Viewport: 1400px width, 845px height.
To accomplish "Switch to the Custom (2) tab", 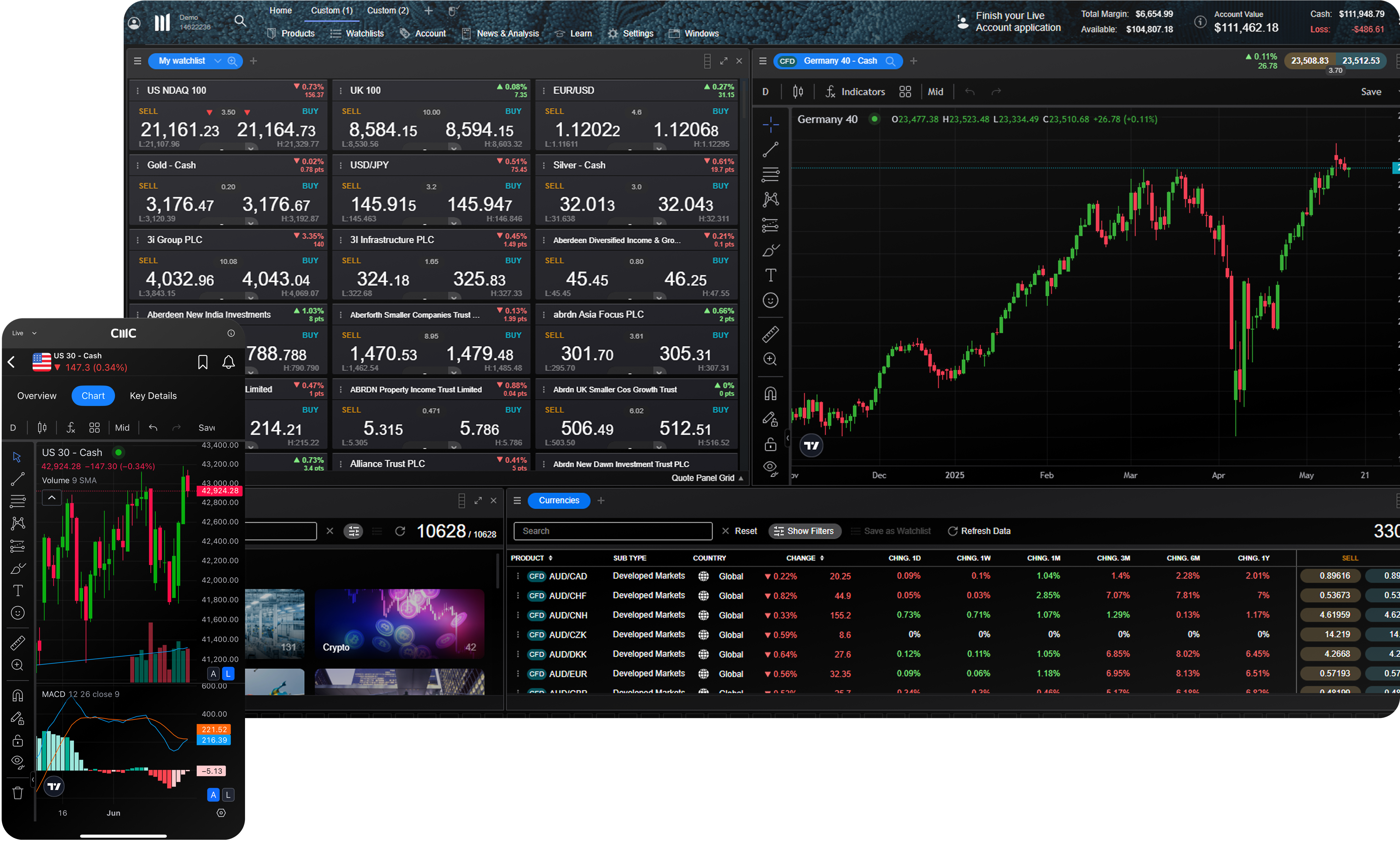I will click(388, 10).
